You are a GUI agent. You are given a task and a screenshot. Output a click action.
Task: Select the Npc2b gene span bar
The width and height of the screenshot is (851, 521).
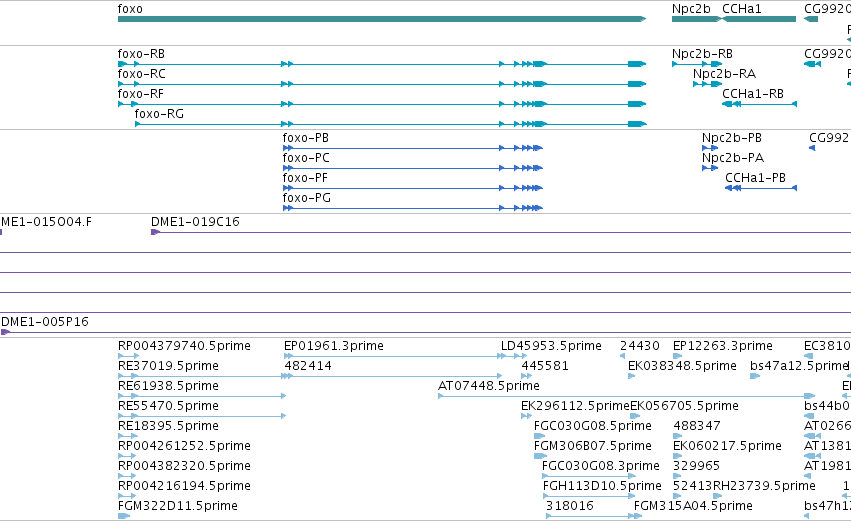[696, 19]
